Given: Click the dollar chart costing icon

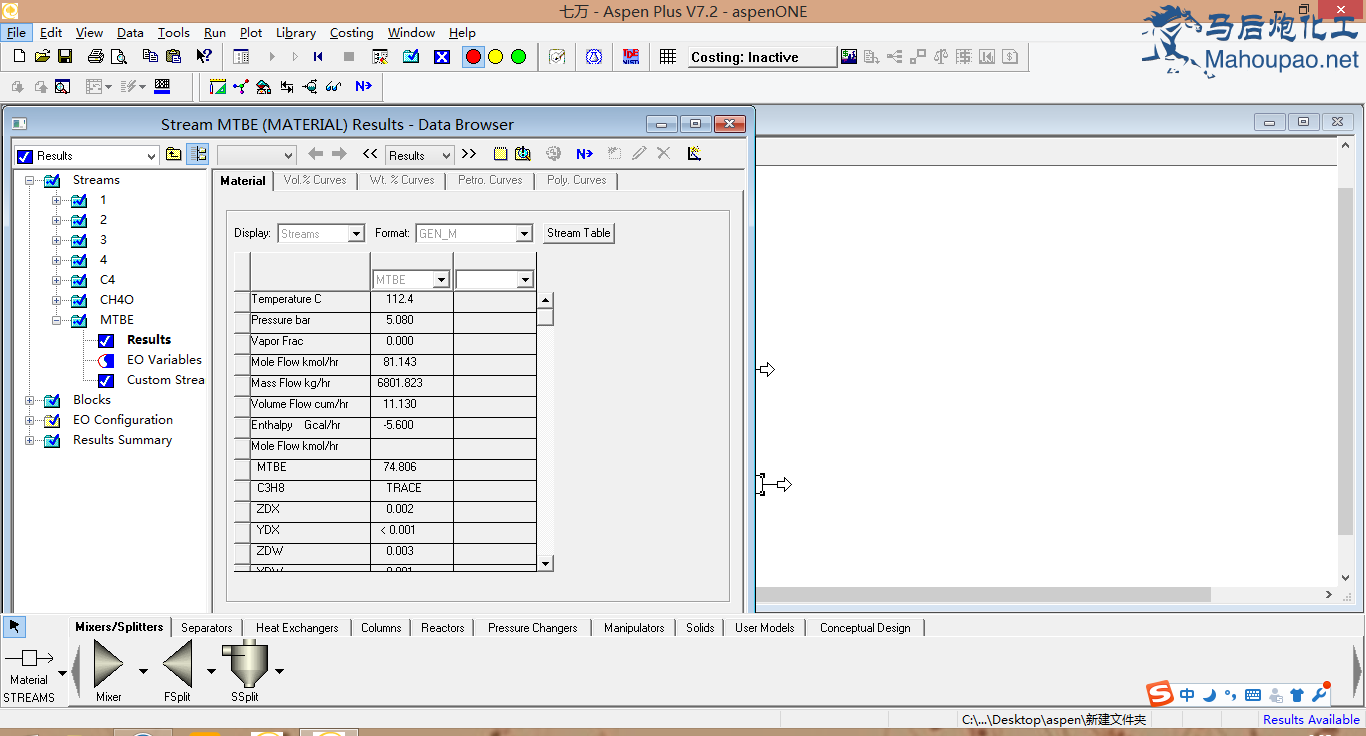Looking at the screenshot, I should (x=849, y=57).
